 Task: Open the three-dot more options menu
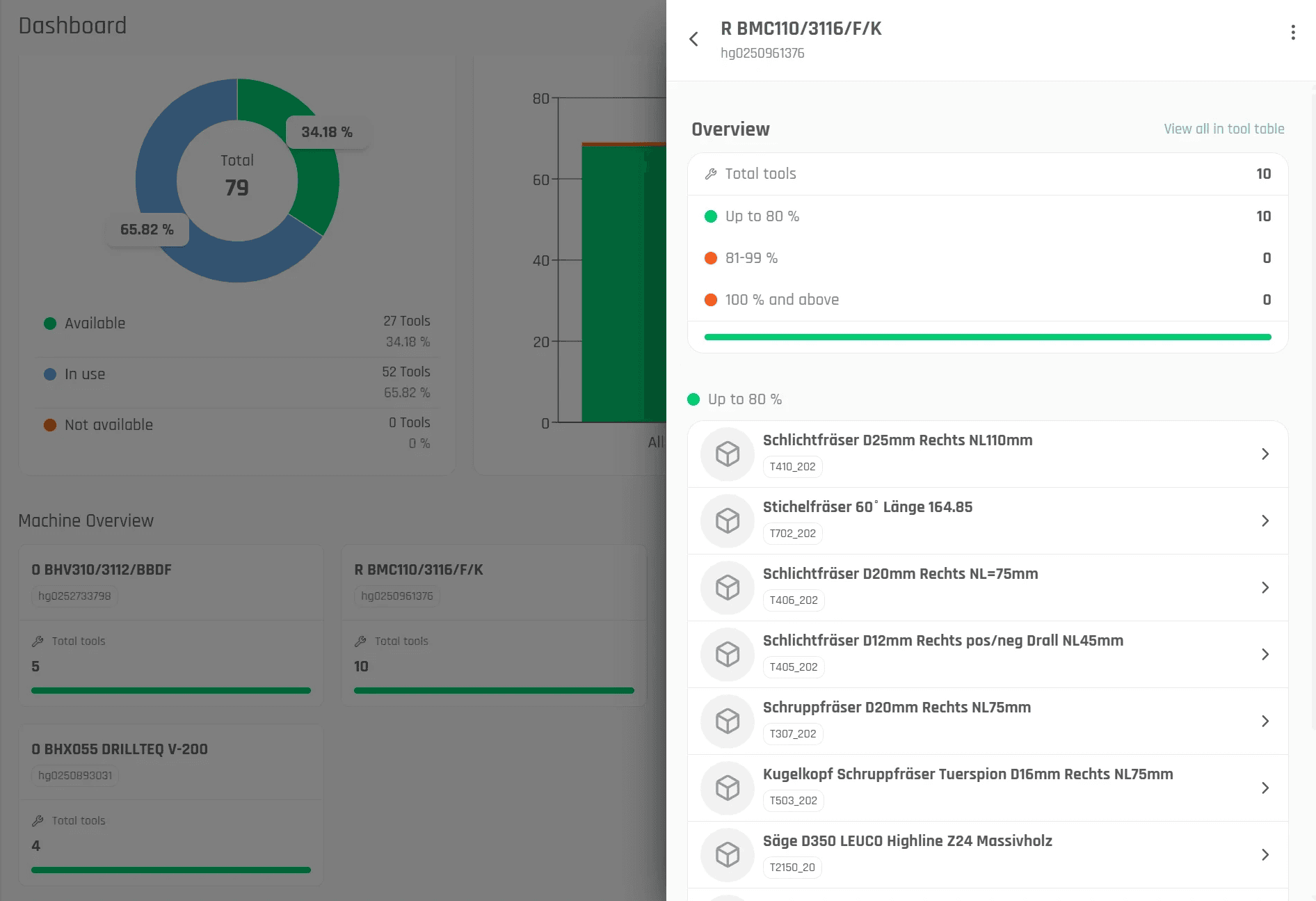[1292, 33]
